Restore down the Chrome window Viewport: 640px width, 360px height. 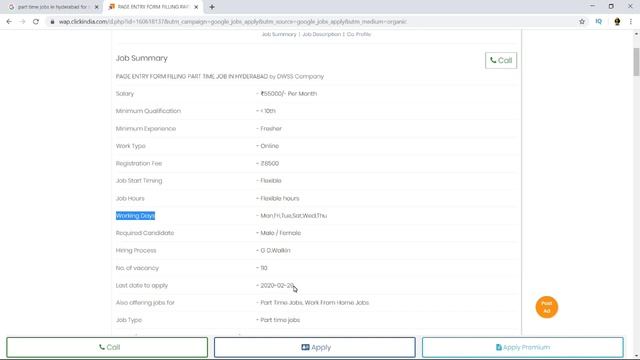tap(611, 6)
